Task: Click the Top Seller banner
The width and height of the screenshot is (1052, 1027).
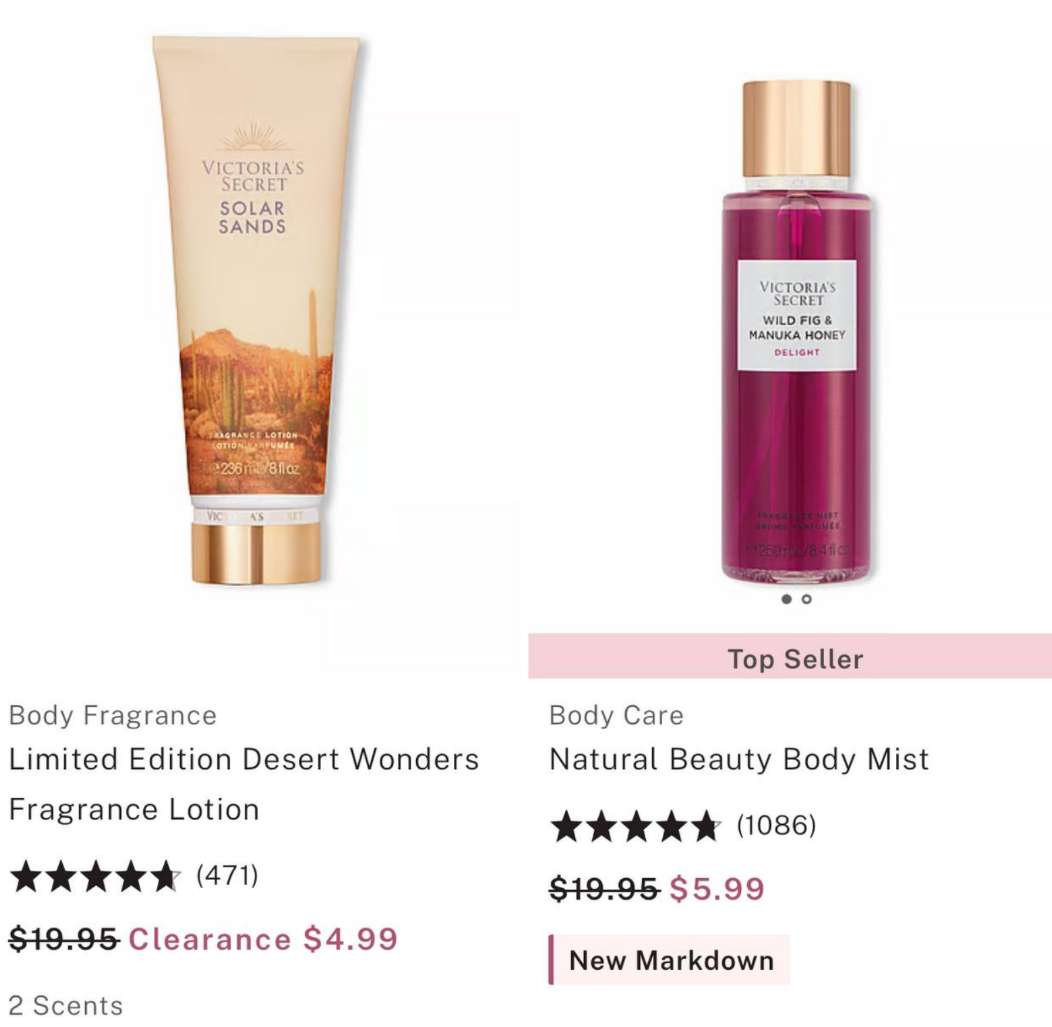Action: pyautogui.click(x=790, y=658)
